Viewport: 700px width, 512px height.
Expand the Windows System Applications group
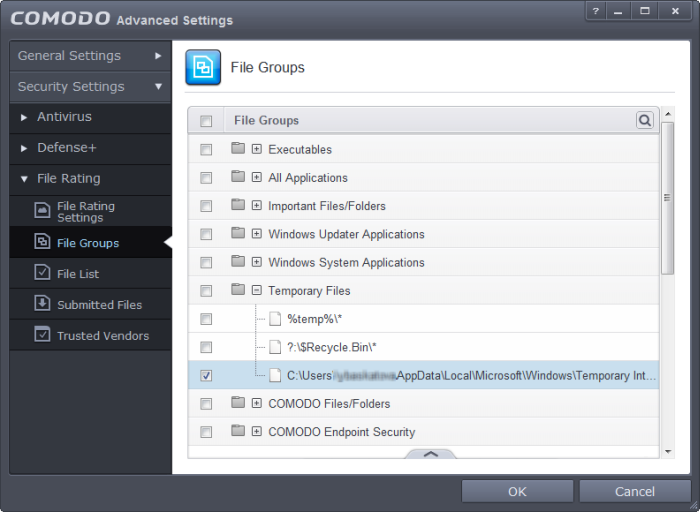[x=256, y=262]
